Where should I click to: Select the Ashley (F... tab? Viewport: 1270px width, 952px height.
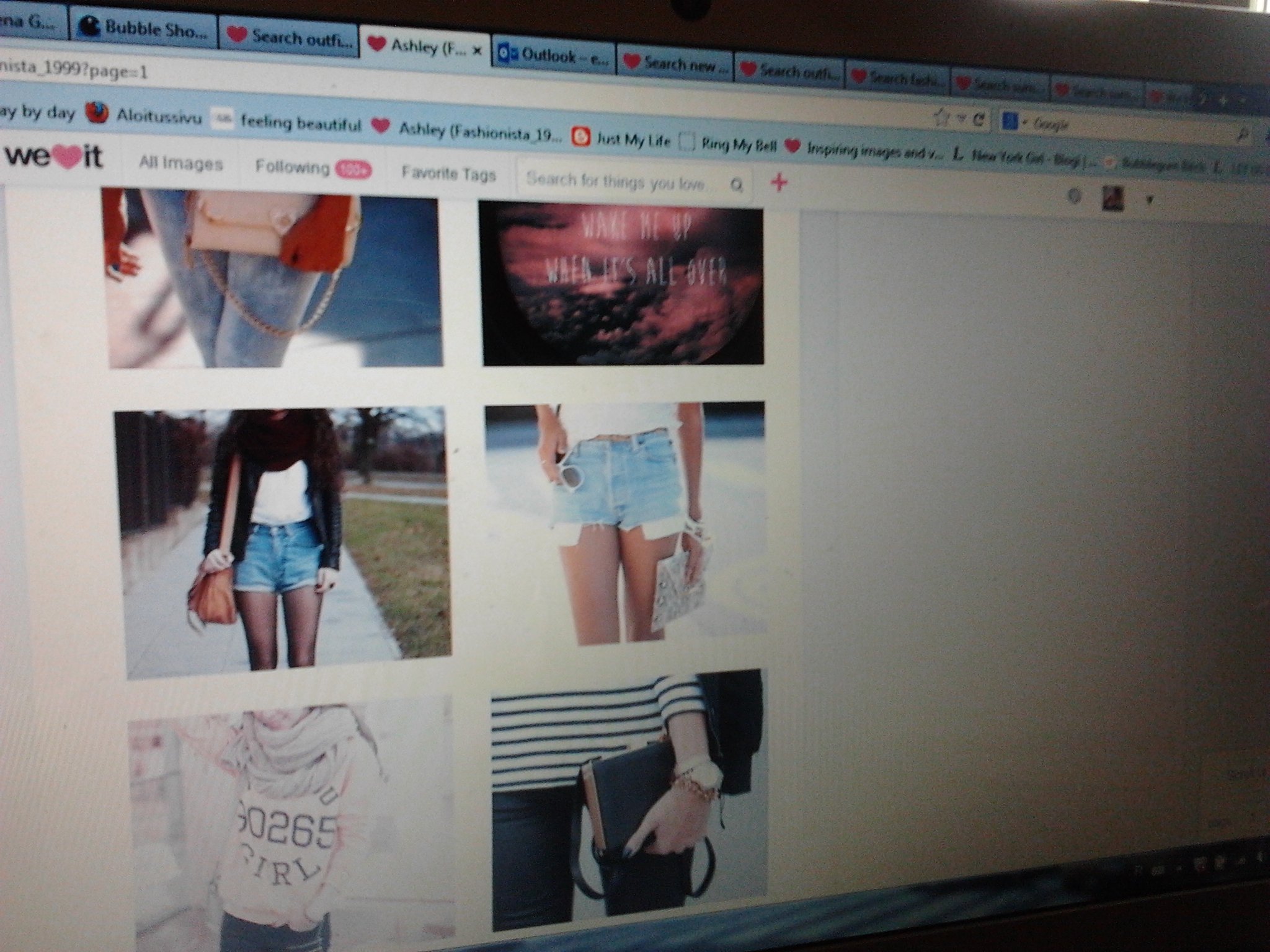point(425,46)
